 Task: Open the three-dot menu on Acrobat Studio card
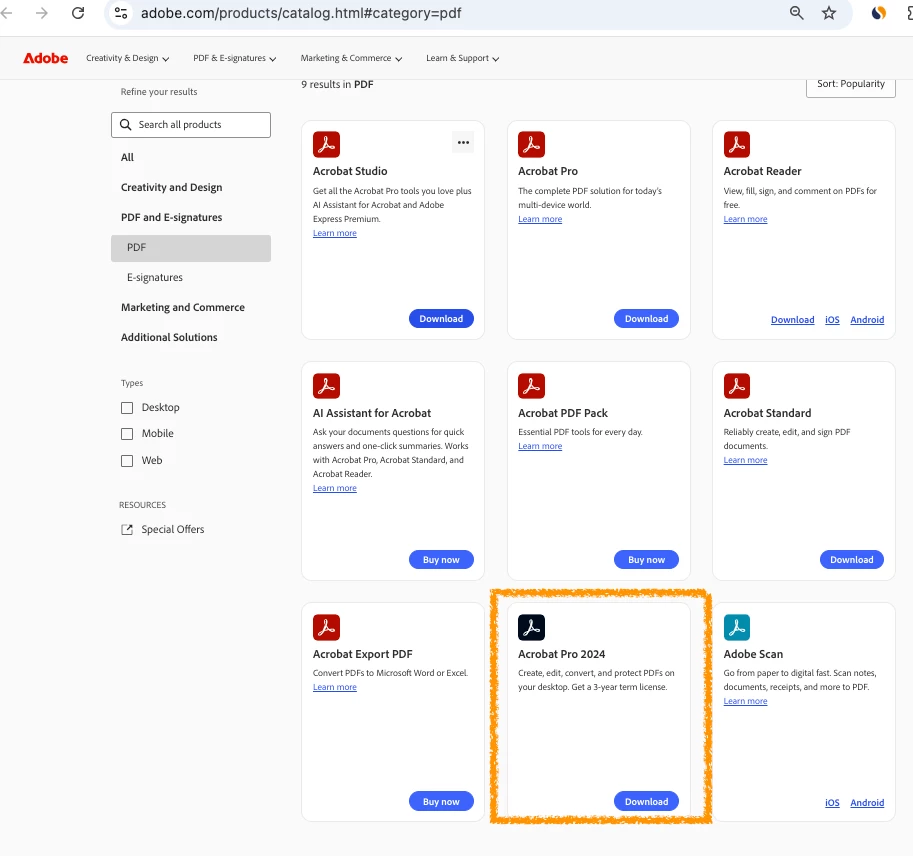coord(463,143)
